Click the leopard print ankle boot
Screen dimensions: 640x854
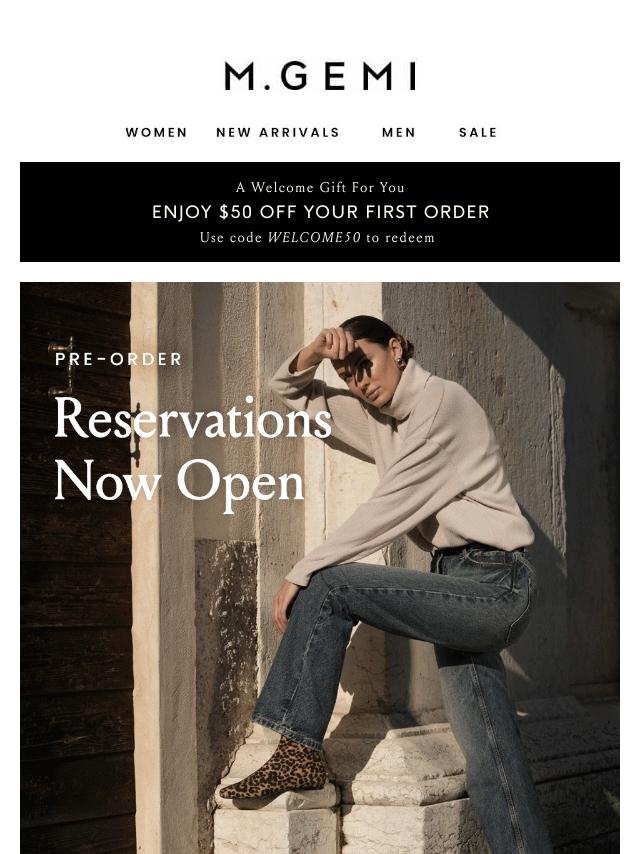tap(275, 770)
